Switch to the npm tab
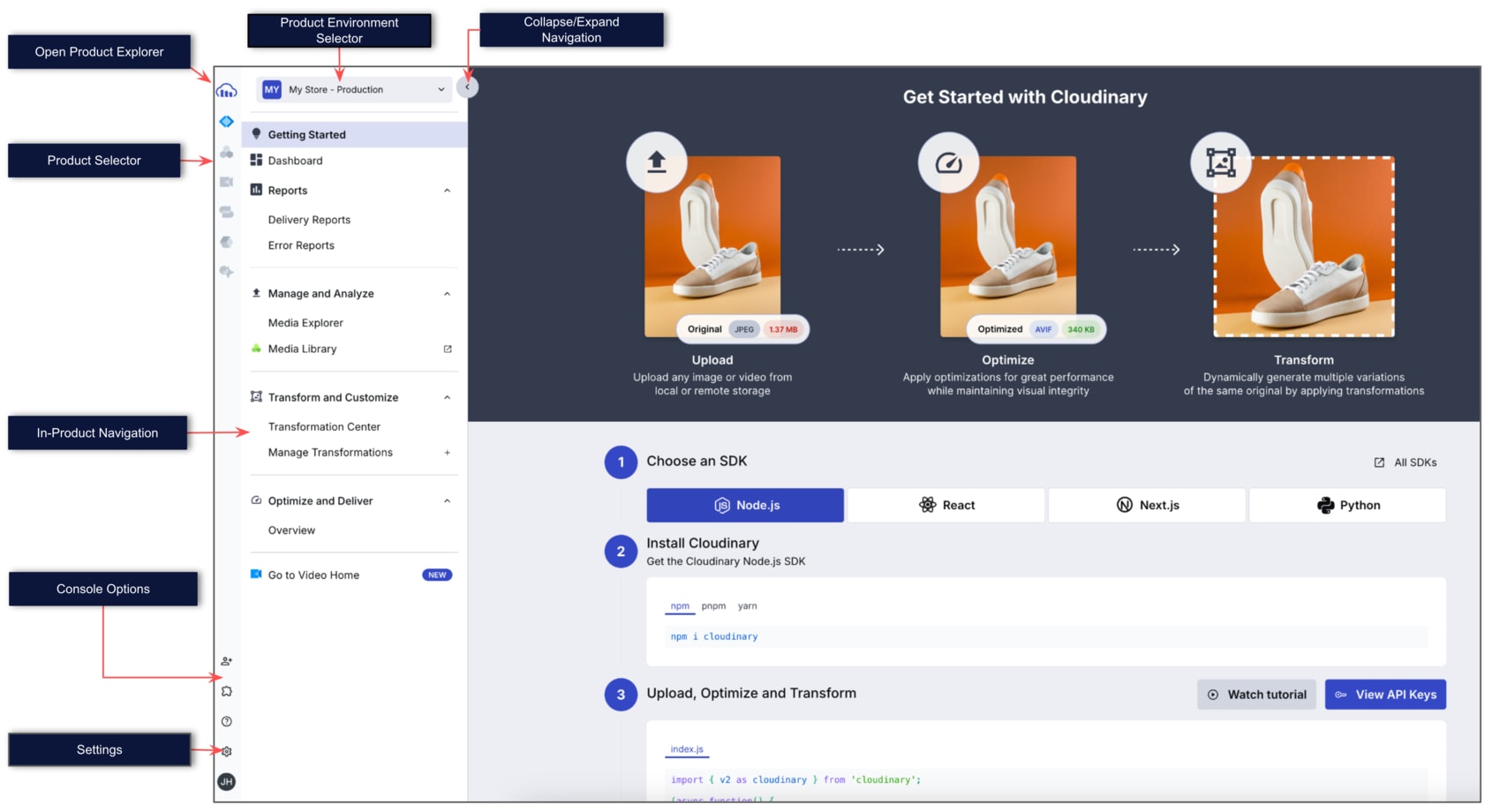The image size is (1492, 812). (x=680, y=606)
